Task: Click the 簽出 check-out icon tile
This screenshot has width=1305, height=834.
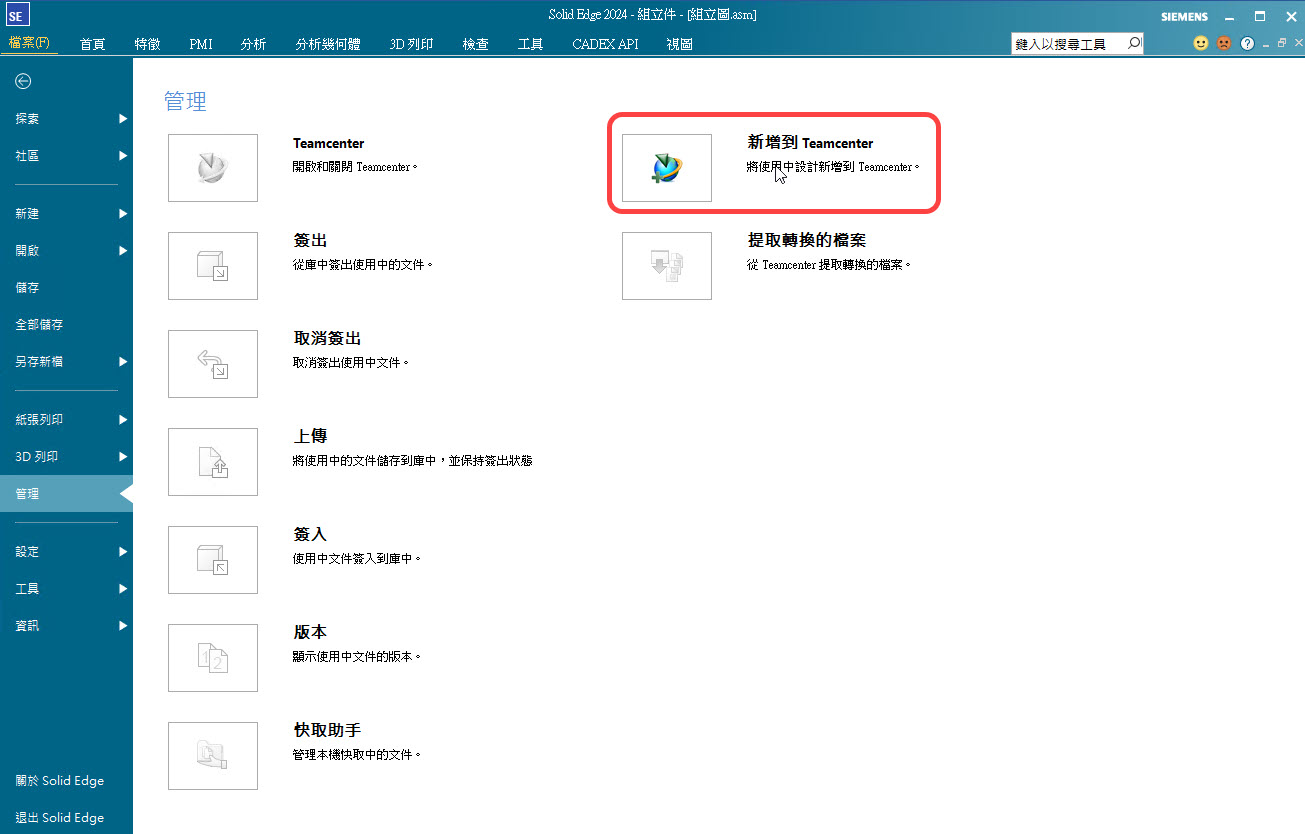Action: 213,266
